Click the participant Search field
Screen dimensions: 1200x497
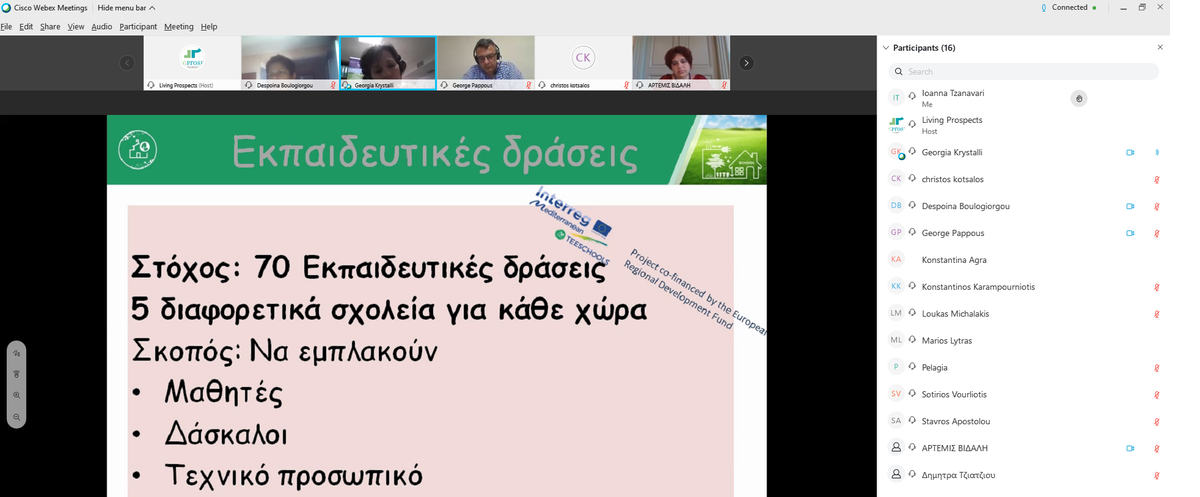[1025, 72]
